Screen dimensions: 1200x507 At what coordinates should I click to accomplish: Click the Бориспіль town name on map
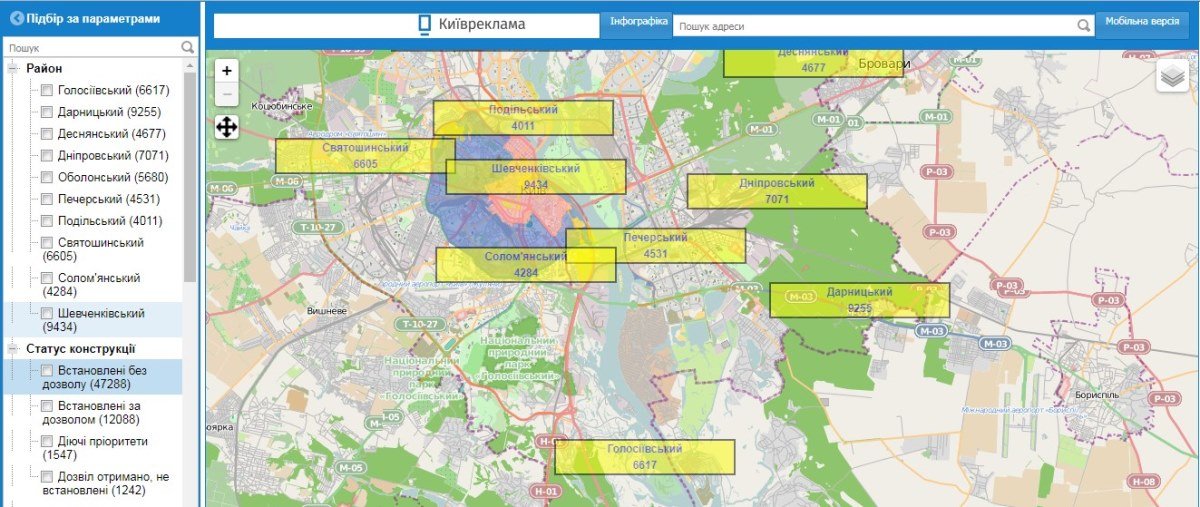pos(1096,395)
